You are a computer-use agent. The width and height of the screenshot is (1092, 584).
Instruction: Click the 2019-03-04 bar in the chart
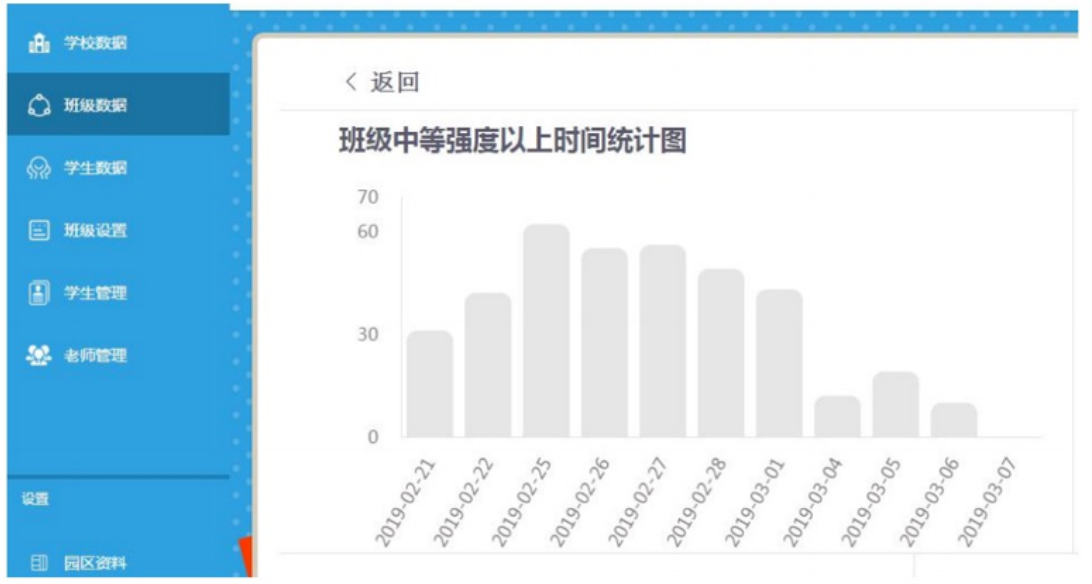point(837,417)
